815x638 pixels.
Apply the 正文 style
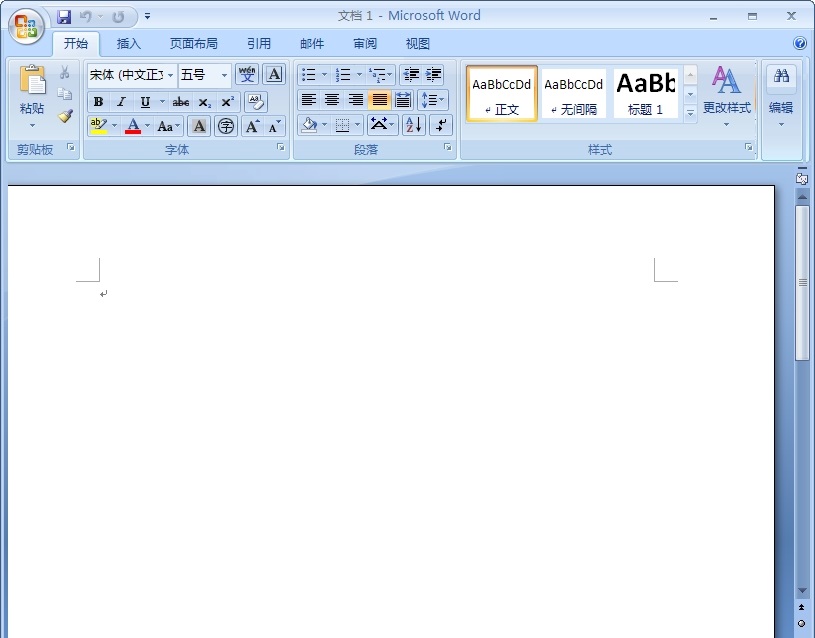[x=502, y=94]
